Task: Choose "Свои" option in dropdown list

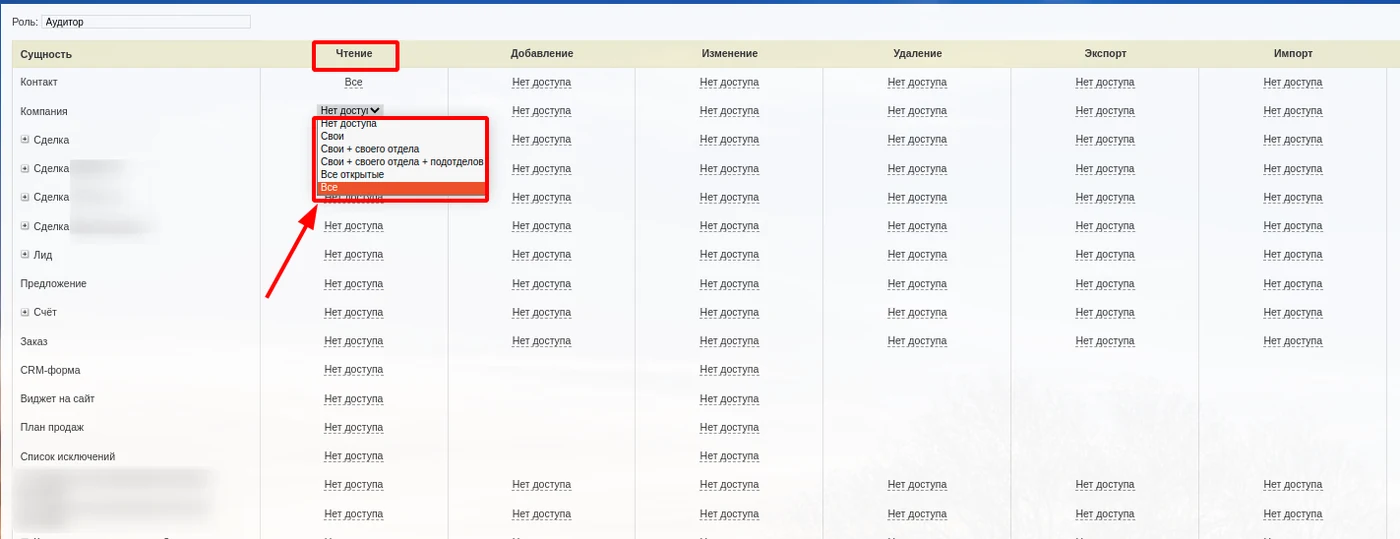Action: [401, 136]
